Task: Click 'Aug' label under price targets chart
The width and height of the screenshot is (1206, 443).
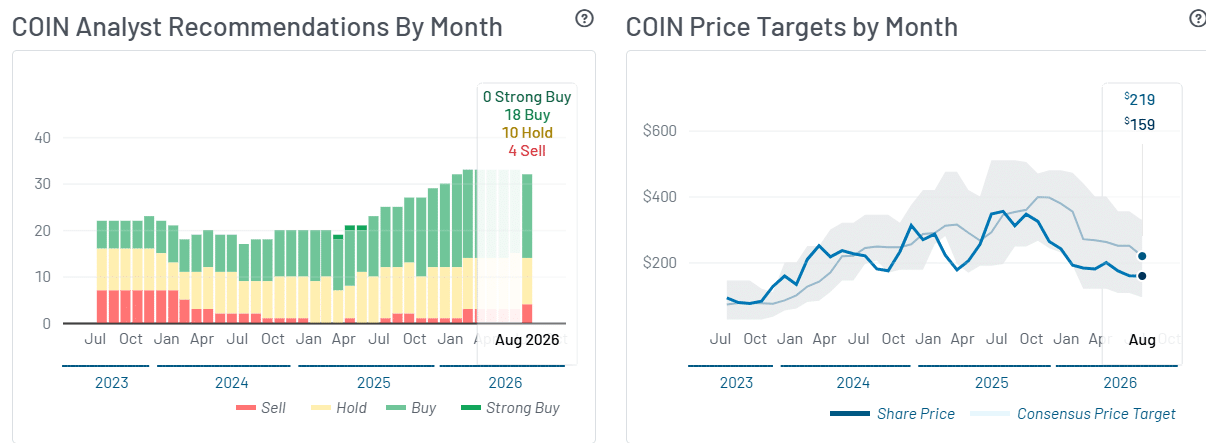Action: 1142,340
